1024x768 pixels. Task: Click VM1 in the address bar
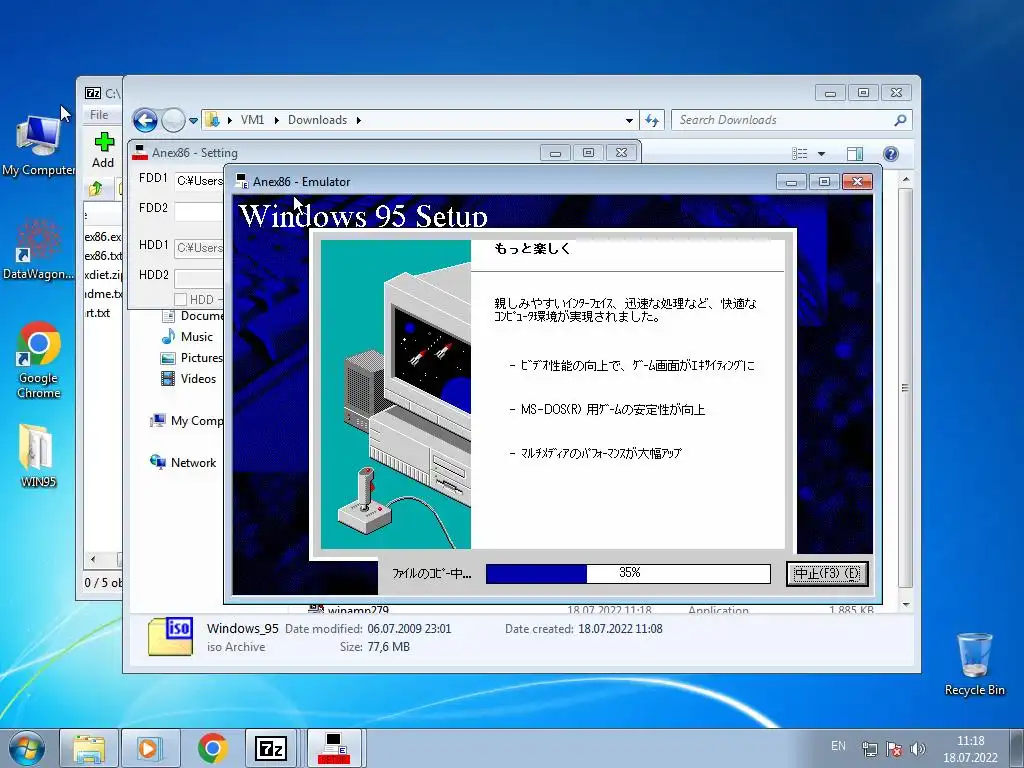[252, 120]
